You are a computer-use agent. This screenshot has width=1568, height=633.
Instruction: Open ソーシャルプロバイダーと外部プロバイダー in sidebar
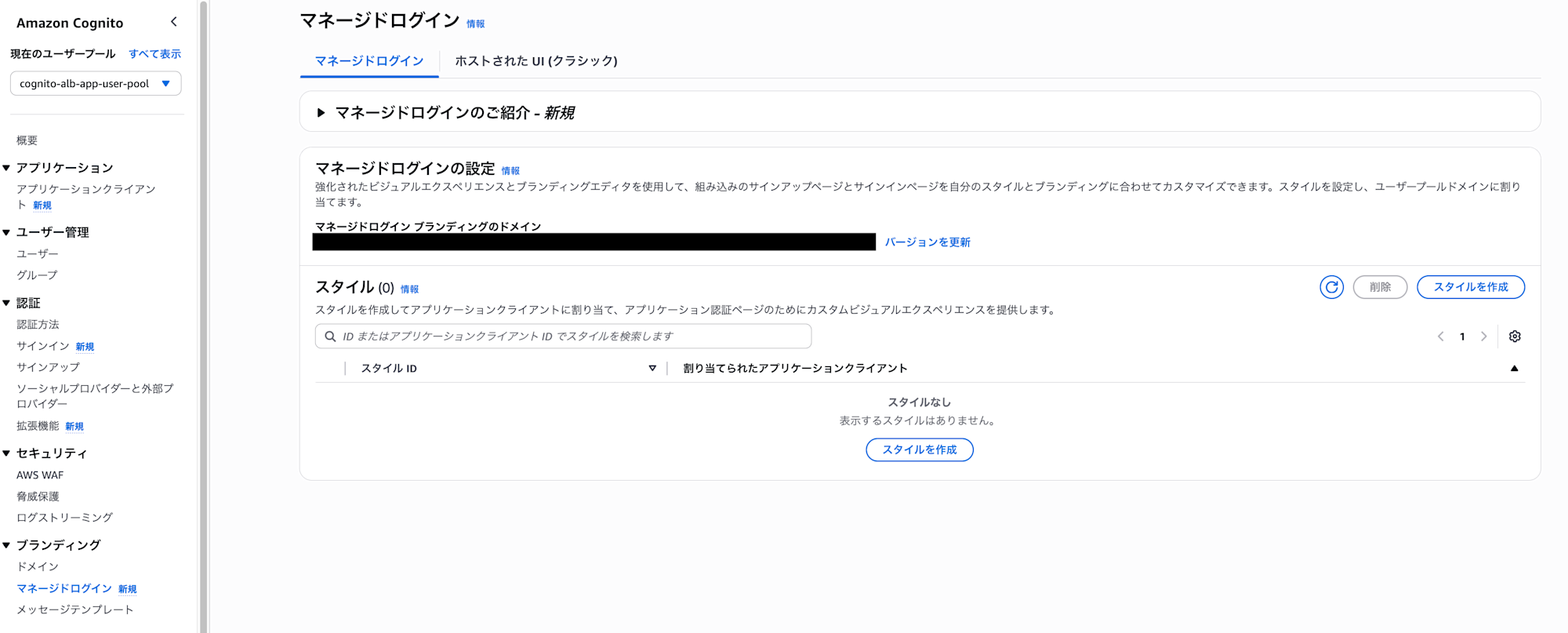[x=96, y=396]
